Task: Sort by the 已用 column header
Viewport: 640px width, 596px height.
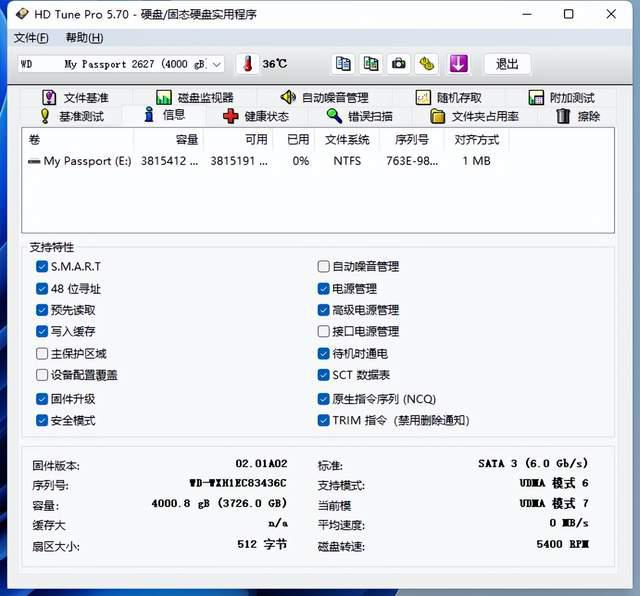Action: (x=294, y=140)
